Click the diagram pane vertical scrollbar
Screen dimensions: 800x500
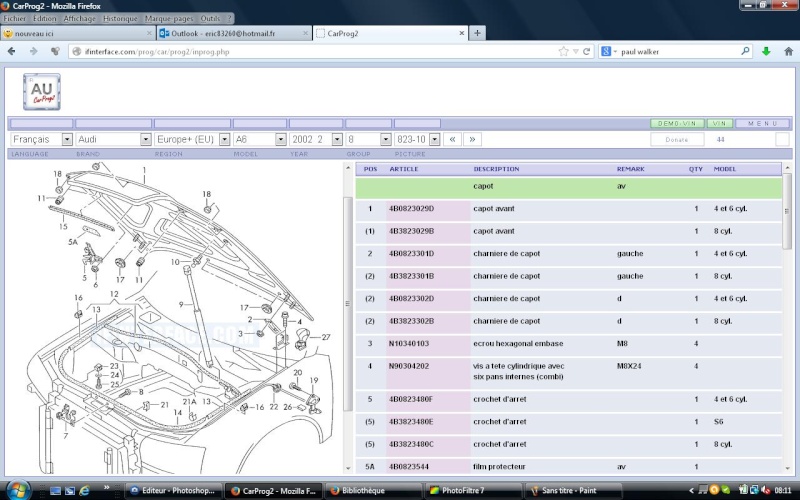click(348, 304)
